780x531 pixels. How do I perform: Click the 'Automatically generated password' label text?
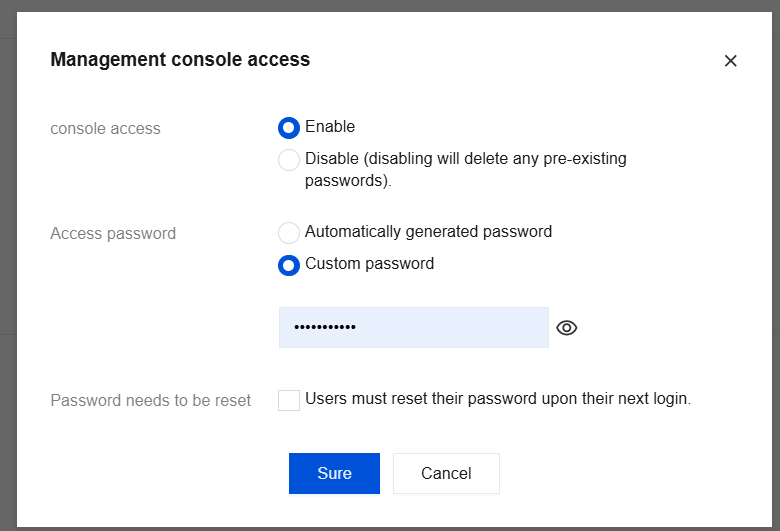[428, 232]
